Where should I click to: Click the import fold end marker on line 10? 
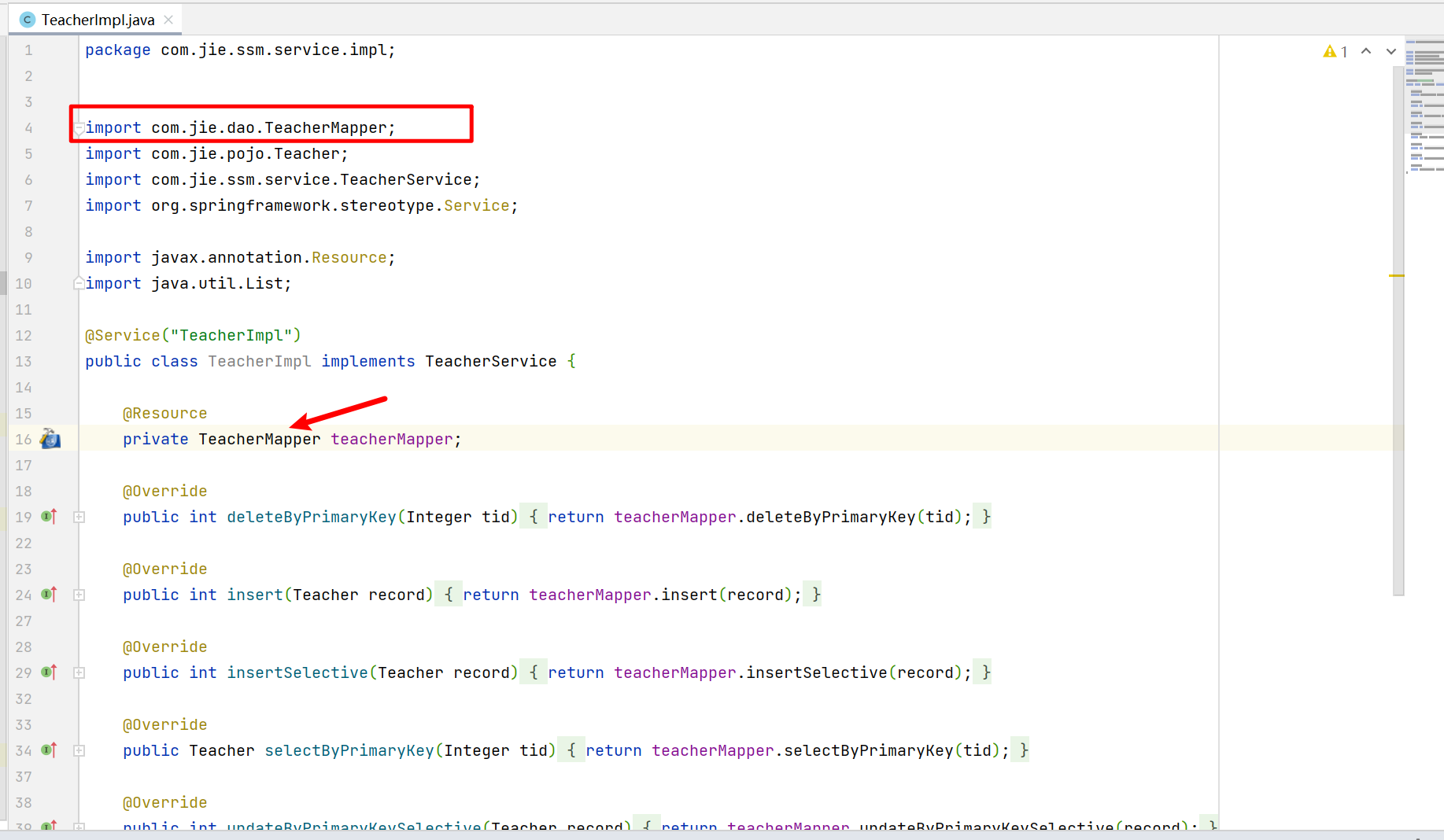pyautogui.click(x=79, y=283)
